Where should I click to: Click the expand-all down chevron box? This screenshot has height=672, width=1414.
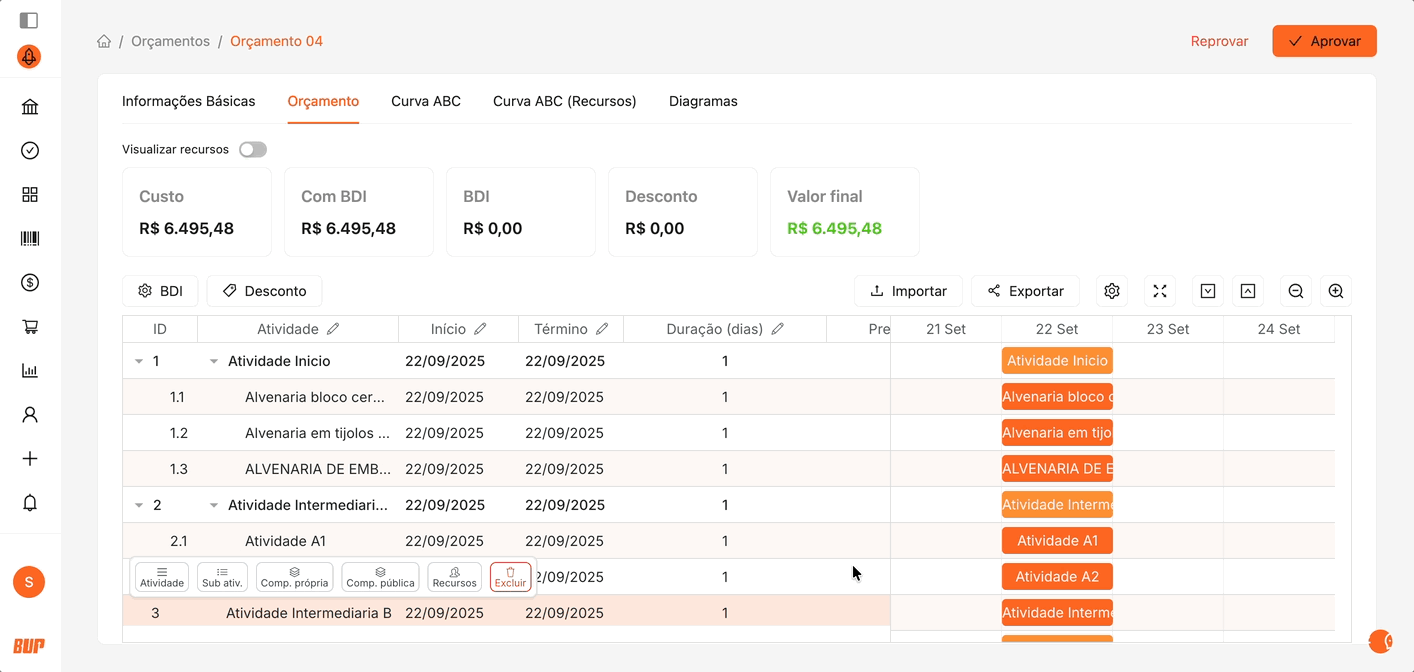(1208, 291)
